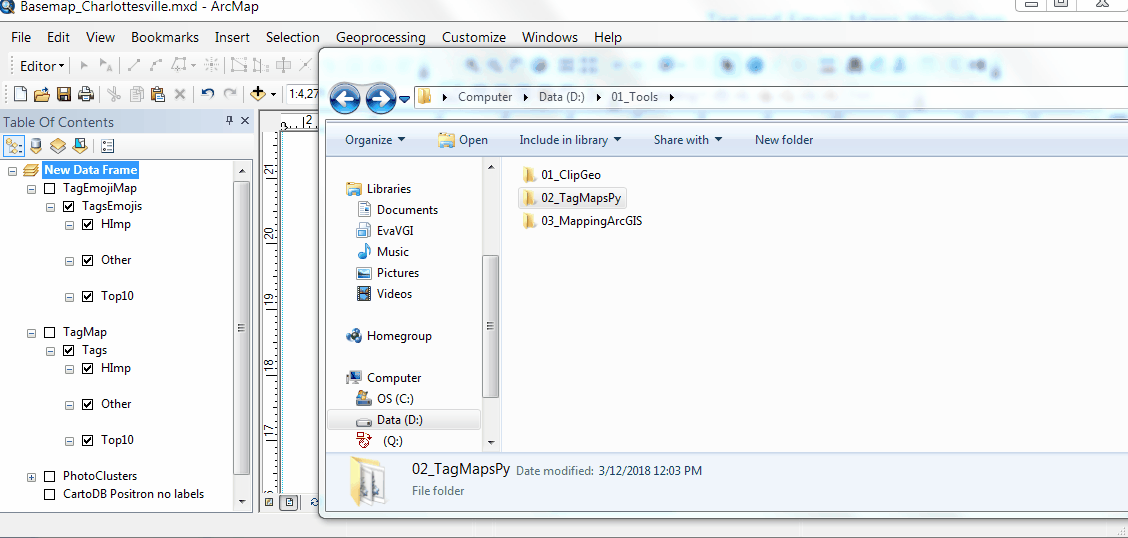
Task: Select the 03_MappingArcGIS folder
Action: (x=590, y=221)
